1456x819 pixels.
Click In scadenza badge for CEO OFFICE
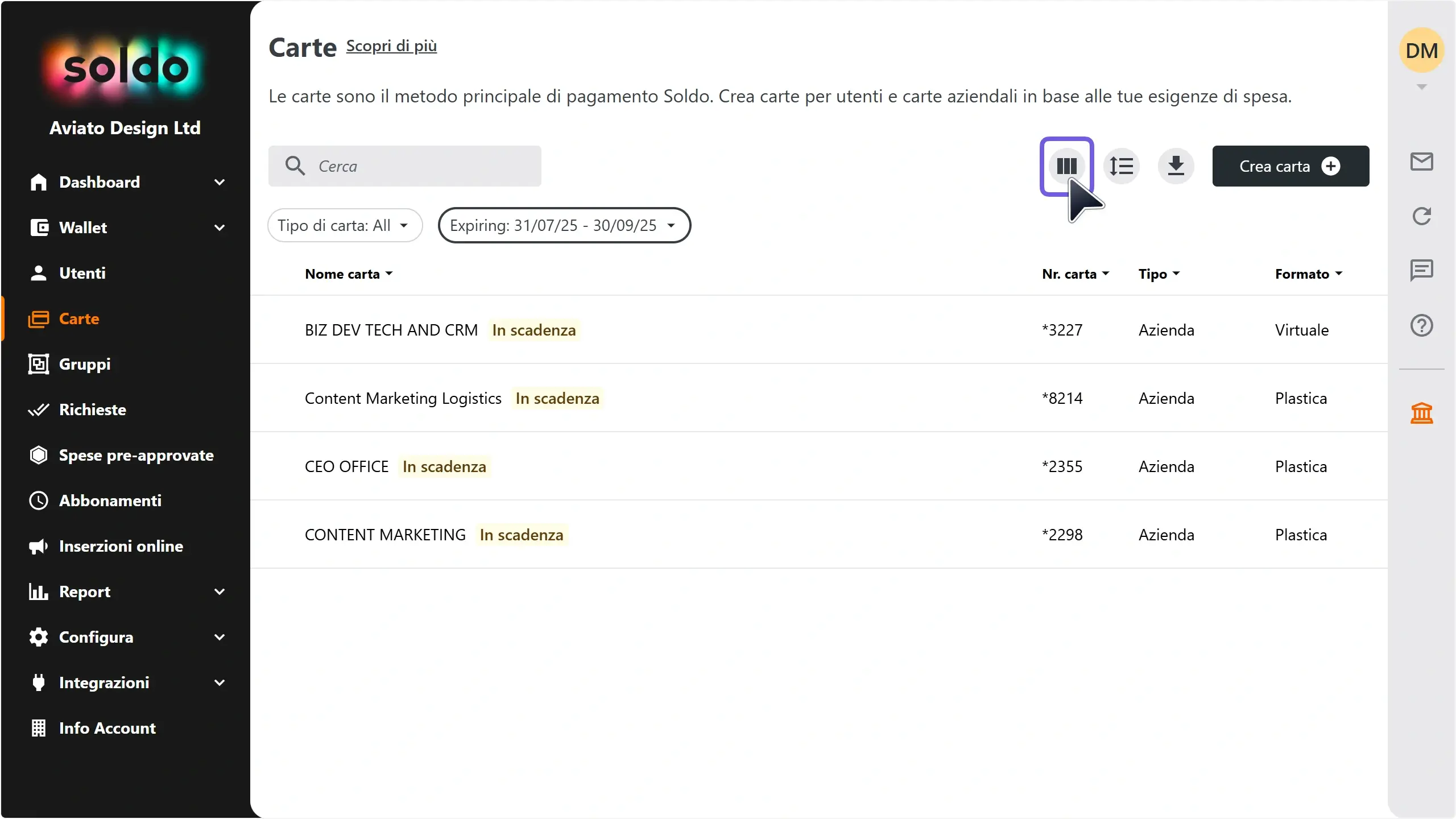tap(444, 466)
